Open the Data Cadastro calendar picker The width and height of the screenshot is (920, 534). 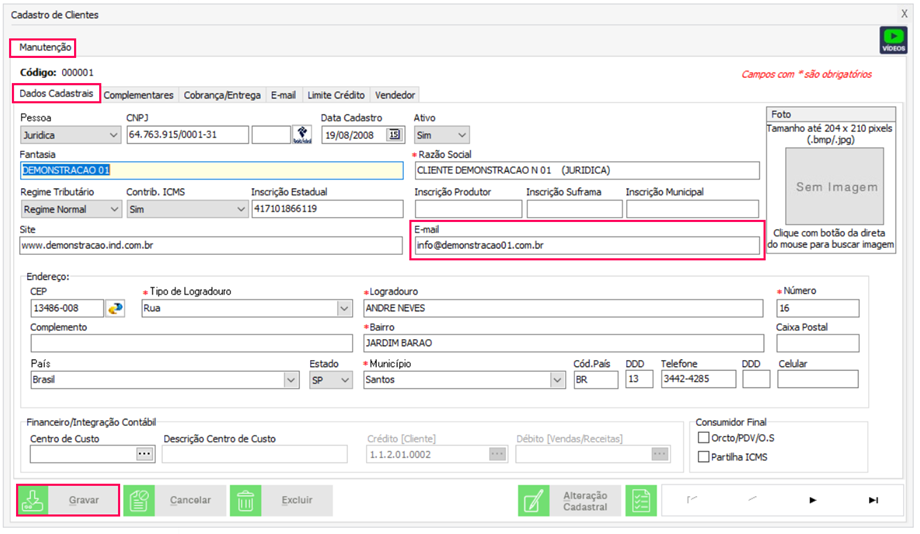pyautogui.click(x=394, y=135)
